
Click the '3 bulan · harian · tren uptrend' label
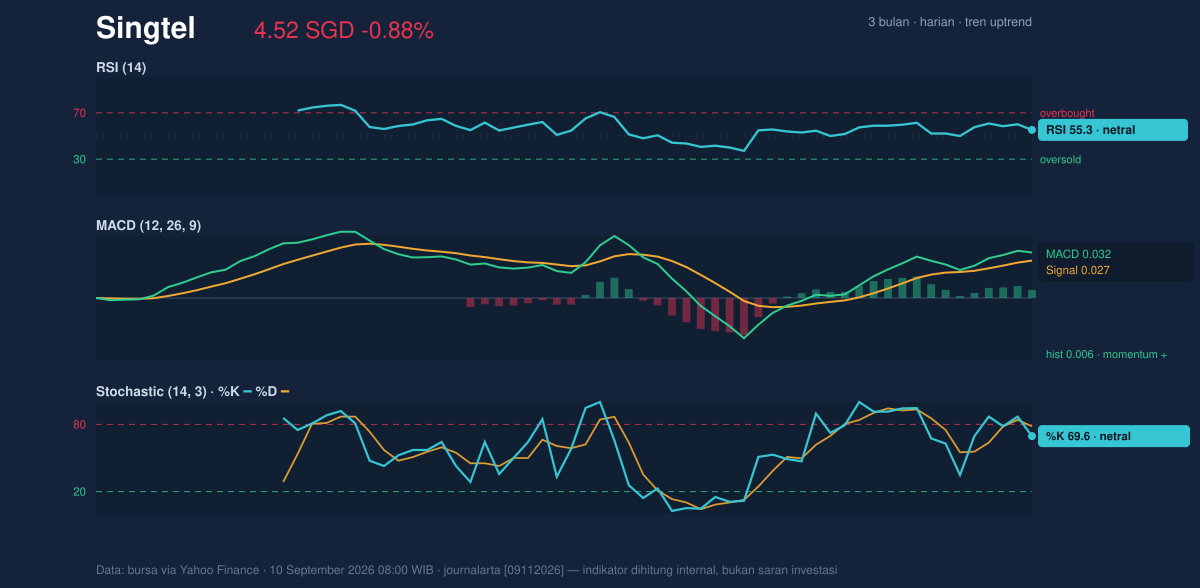click(950, 22)
